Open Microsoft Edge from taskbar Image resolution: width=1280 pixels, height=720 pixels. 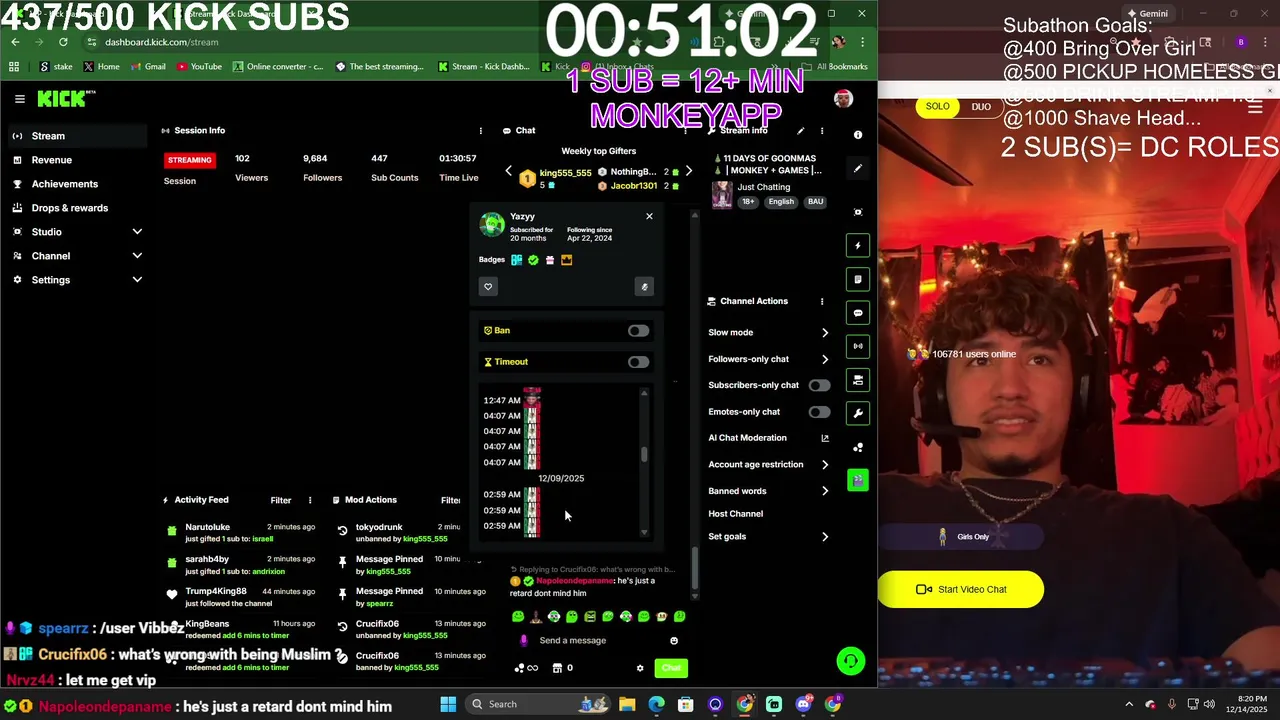(x=656, y=704)
